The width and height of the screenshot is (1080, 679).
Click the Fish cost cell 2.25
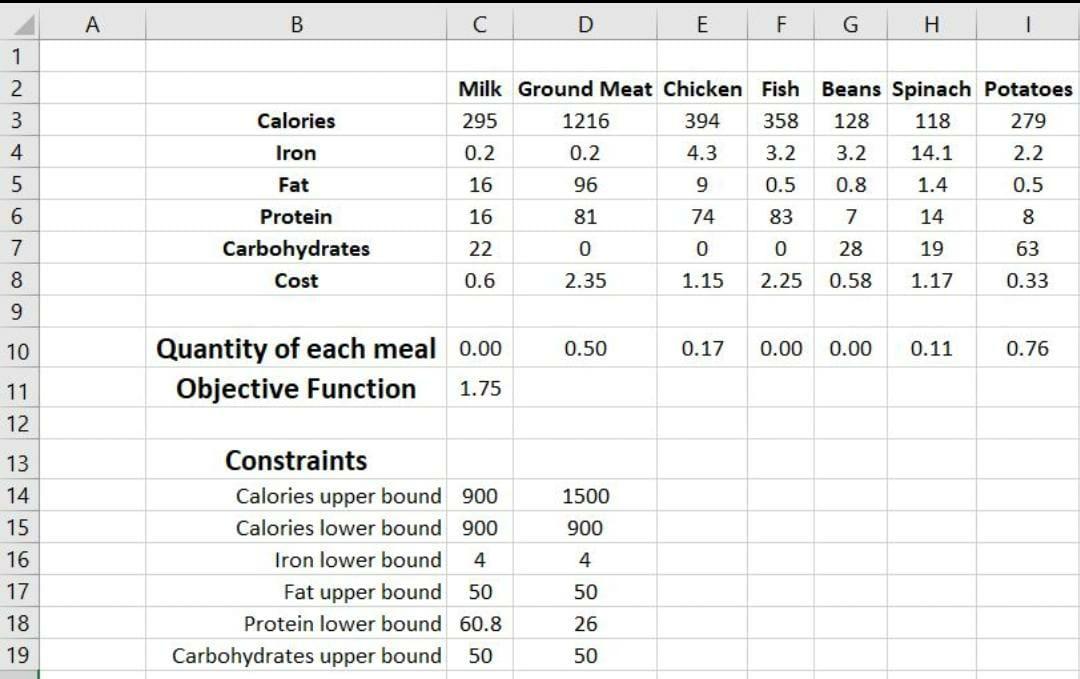pos(780,281)
